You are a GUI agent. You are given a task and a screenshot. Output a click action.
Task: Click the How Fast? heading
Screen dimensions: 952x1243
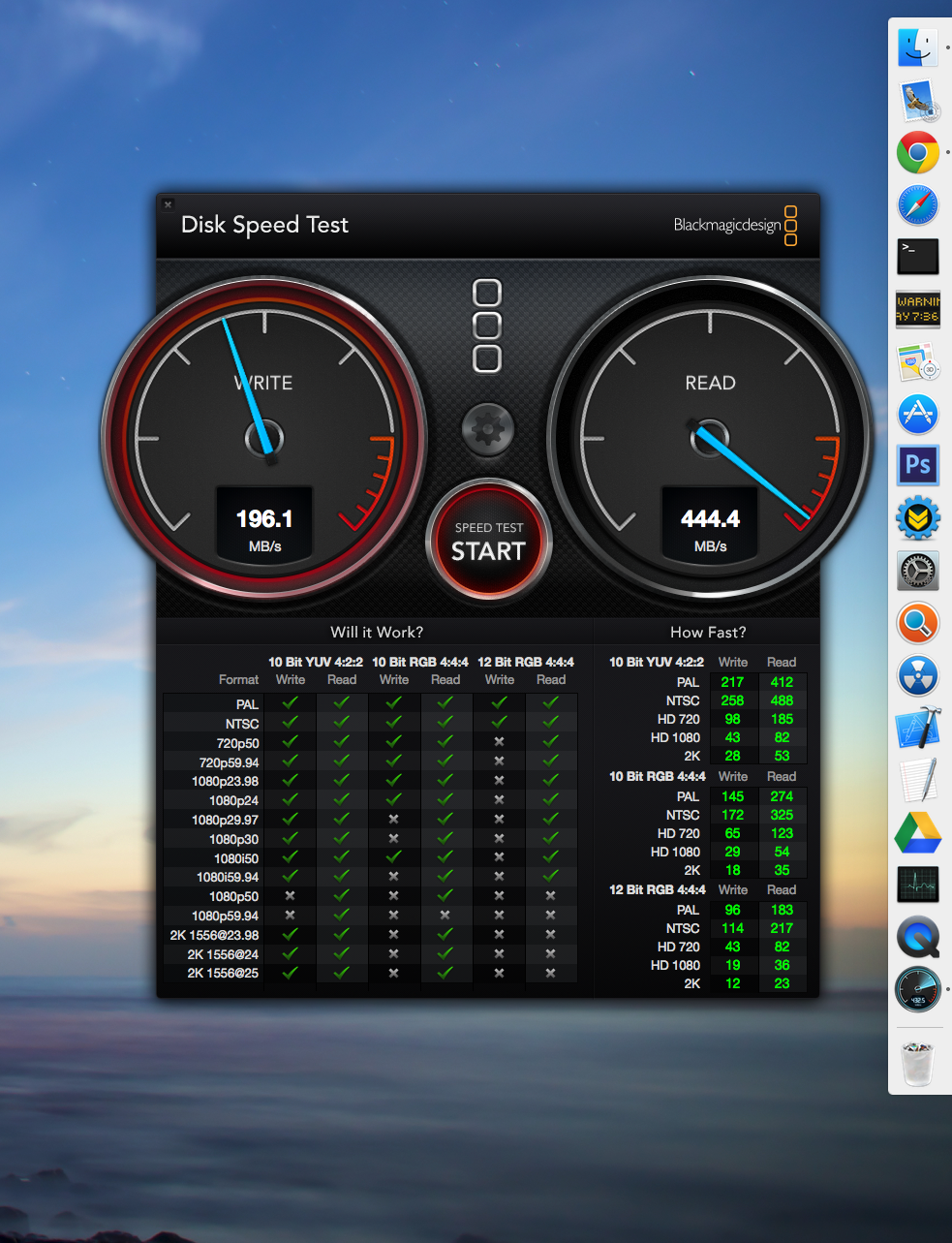[708, 632]
